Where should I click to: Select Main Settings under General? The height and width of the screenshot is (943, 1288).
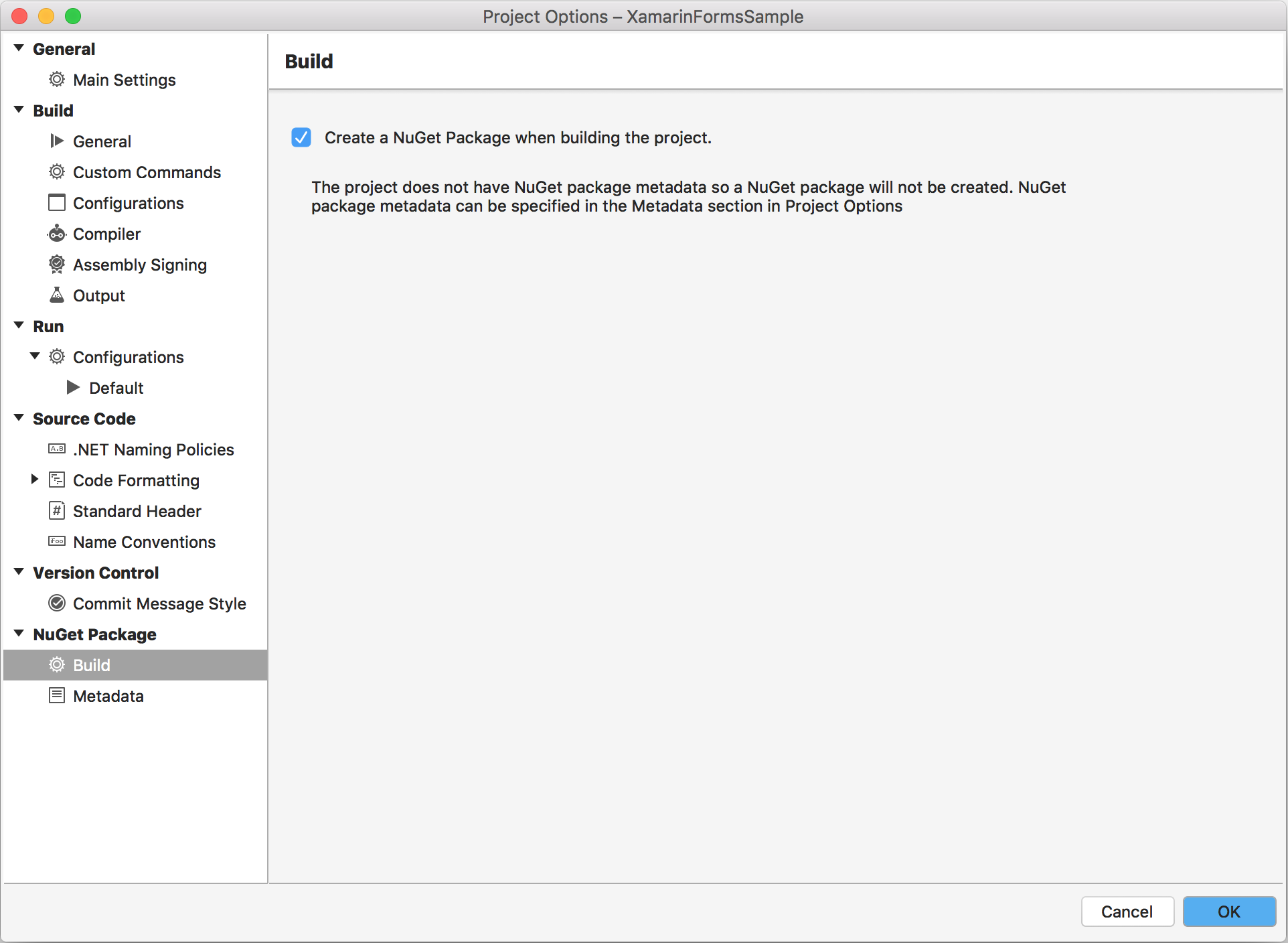pos(124,80)
